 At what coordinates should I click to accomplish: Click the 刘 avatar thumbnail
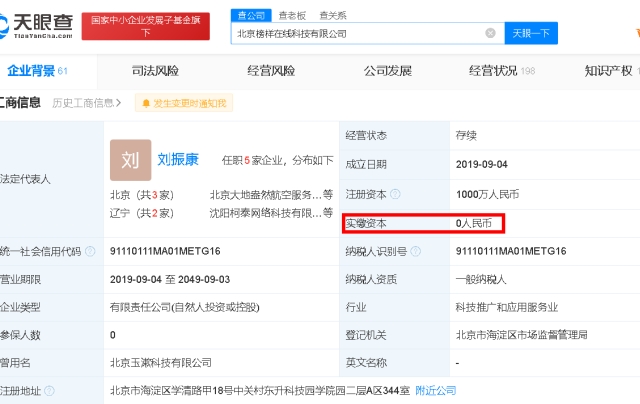(130, 160)
